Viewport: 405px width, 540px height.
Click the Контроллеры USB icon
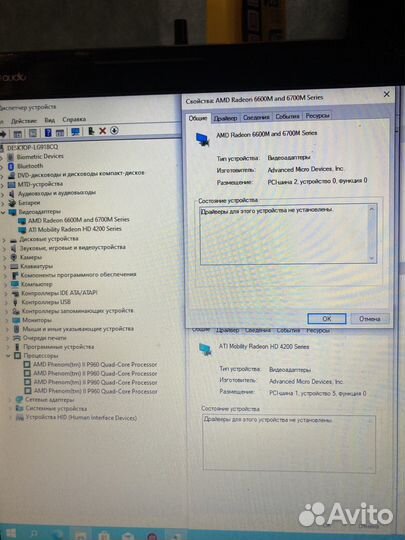tap(15, 302)
